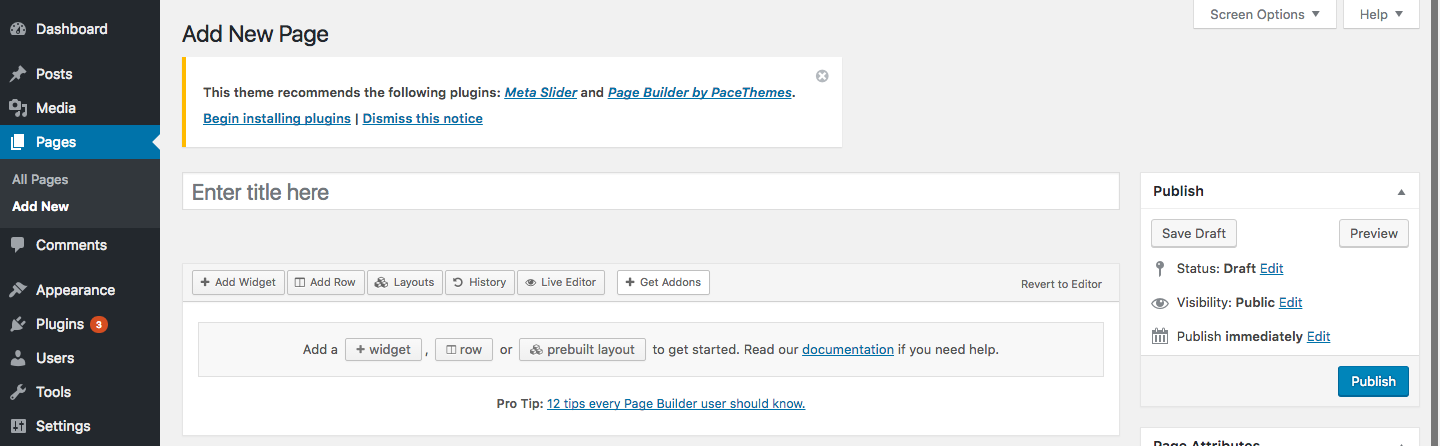Screen dimensions: 1440x446
Task: Open the Settings sliders icon
Action: pyautogui.click(x=18, y=426)
